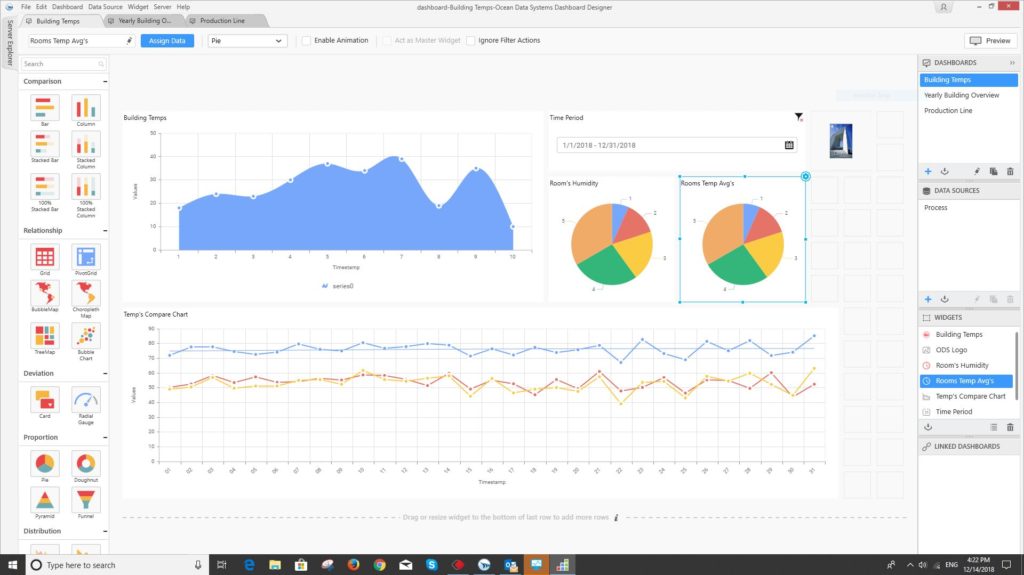Click the pin icon in Dashboards panel
This screenshot has width=1024, height=575.
(977, 171)
